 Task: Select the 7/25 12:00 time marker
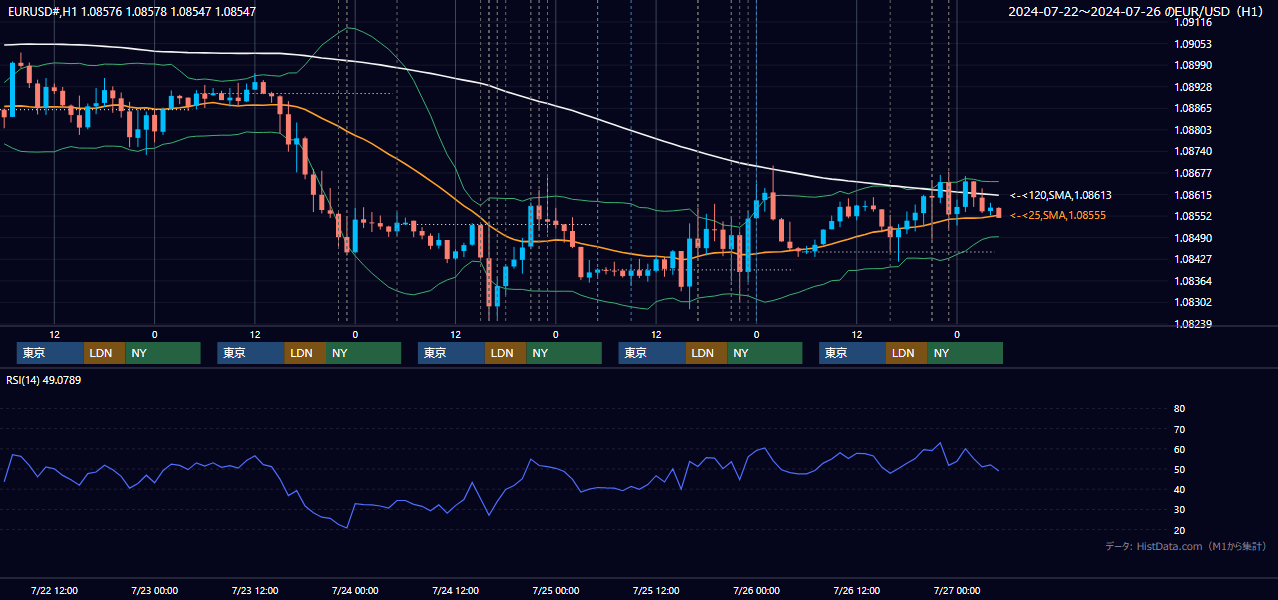tap(656, 590)
